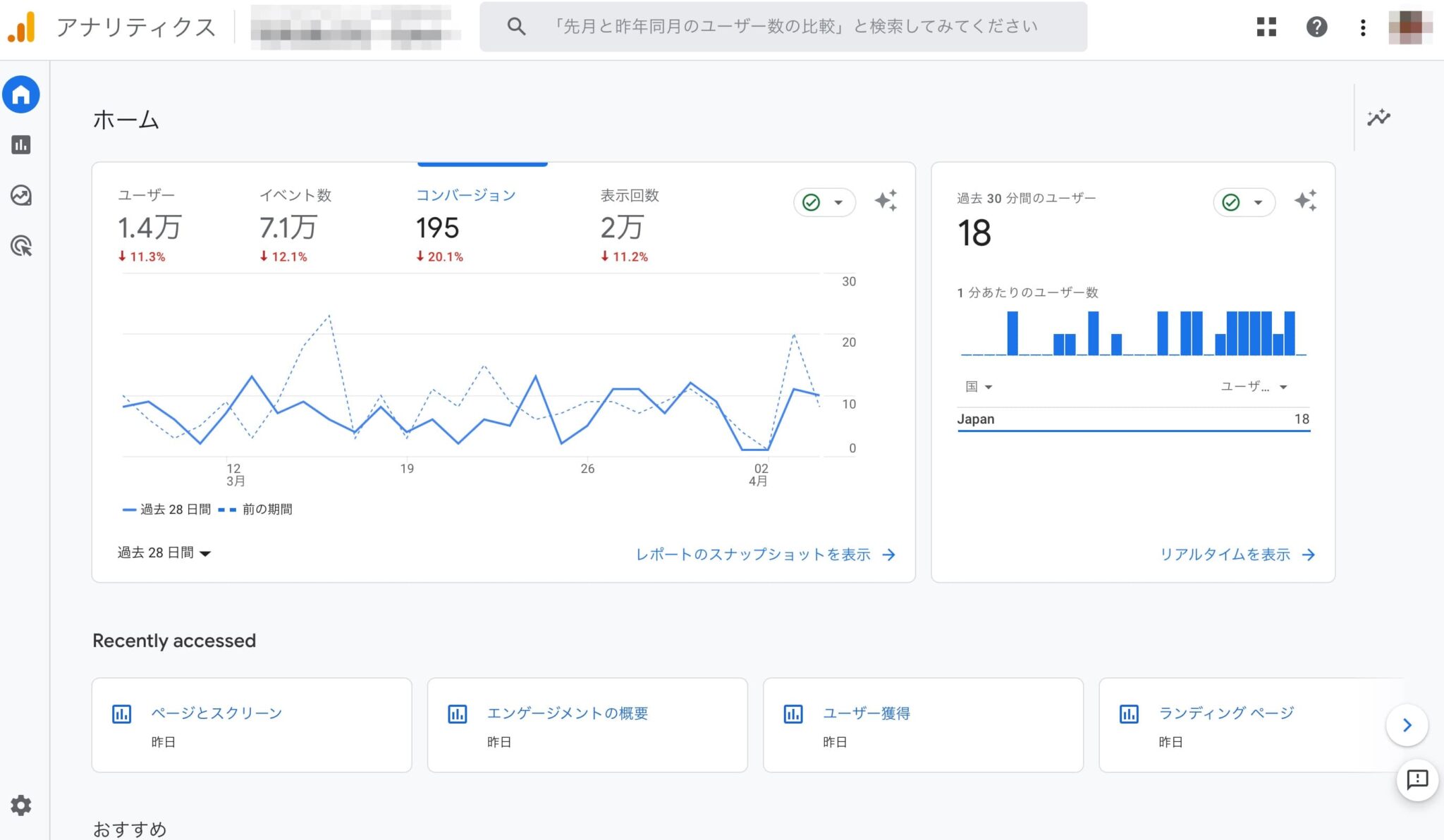
Task: Open the Explore icon in sidebar
Action: click(21, 195)
